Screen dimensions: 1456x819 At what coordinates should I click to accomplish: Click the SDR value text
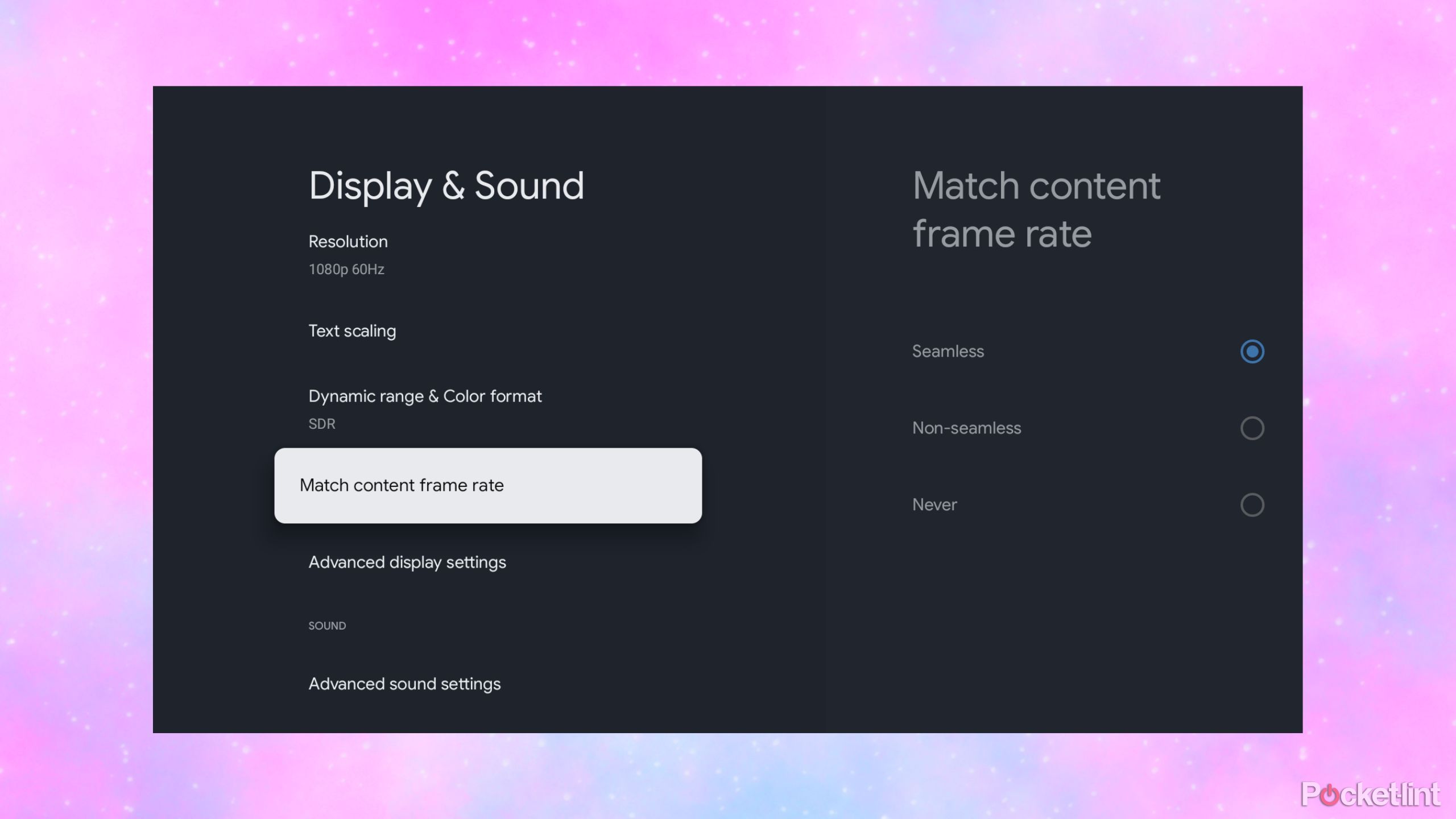322,424
